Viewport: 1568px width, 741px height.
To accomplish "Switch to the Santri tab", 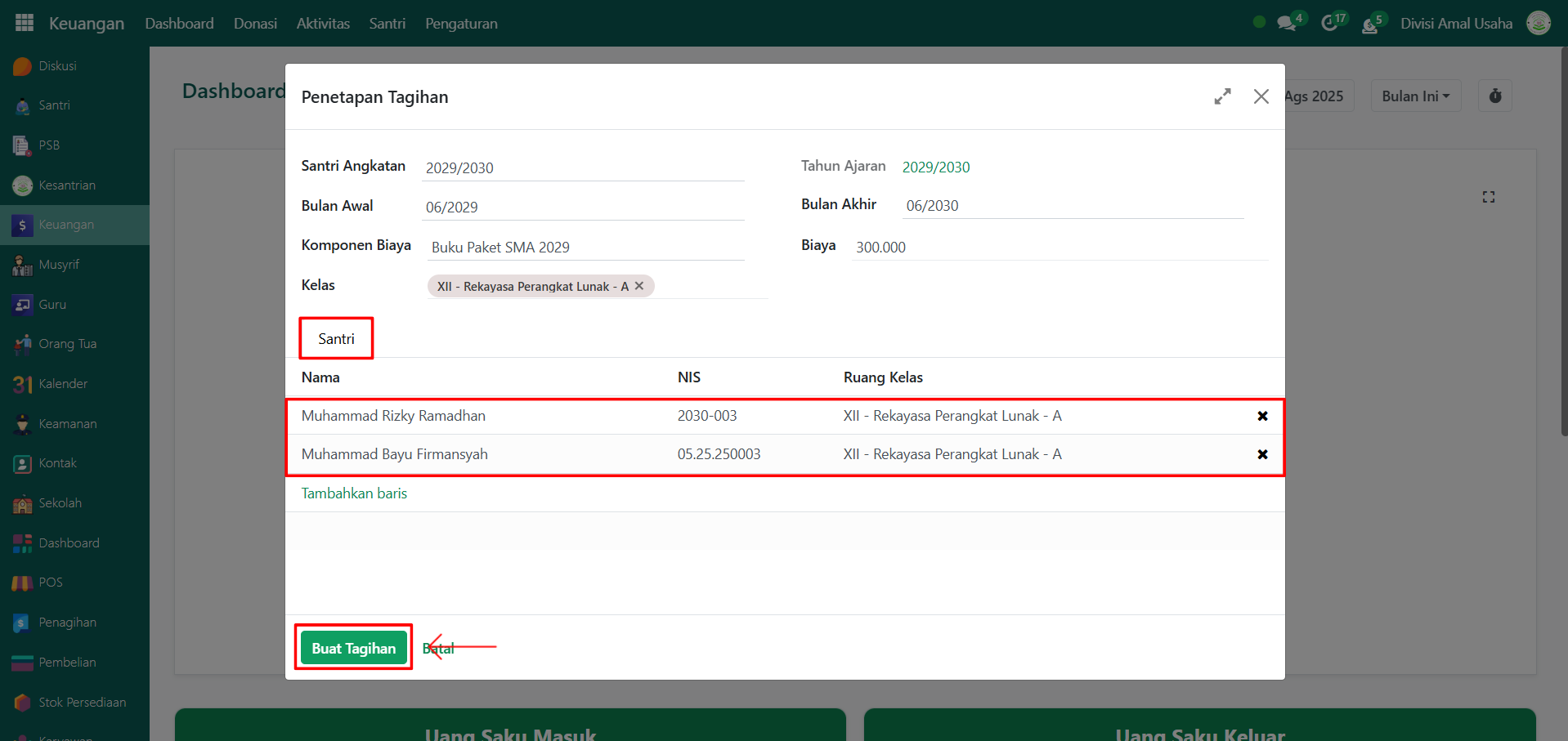I will click(336, 339).
